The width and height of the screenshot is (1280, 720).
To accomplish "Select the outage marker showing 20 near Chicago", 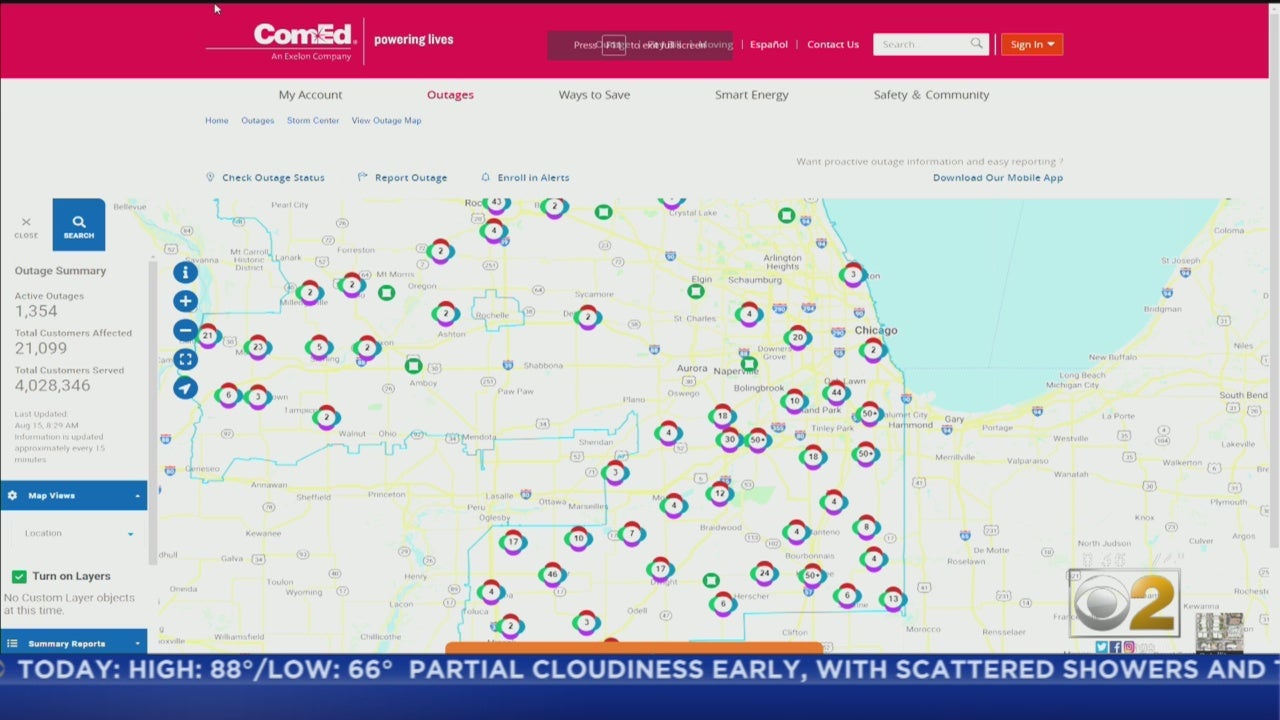I will (x=797, y=338).
